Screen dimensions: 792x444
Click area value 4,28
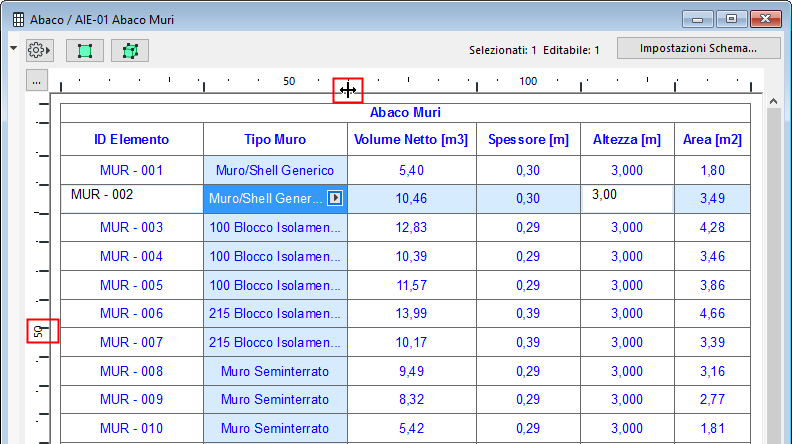coord(713,227)
